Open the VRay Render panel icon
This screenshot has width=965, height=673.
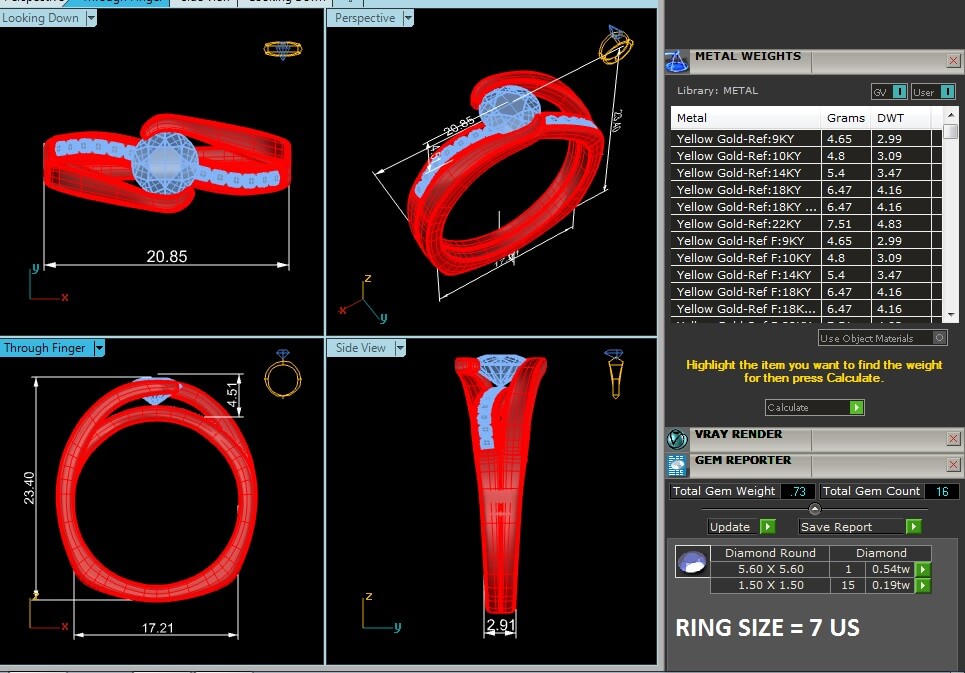point(677,439)
